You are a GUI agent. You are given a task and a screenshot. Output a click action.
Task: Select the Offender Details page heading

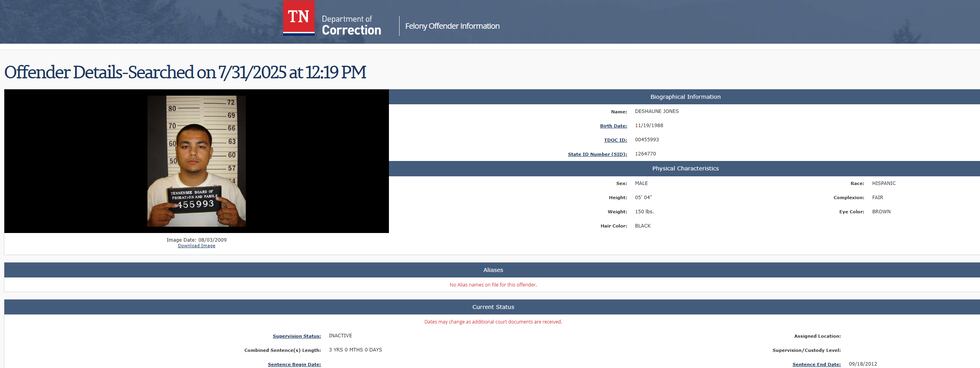pos(185,72)
